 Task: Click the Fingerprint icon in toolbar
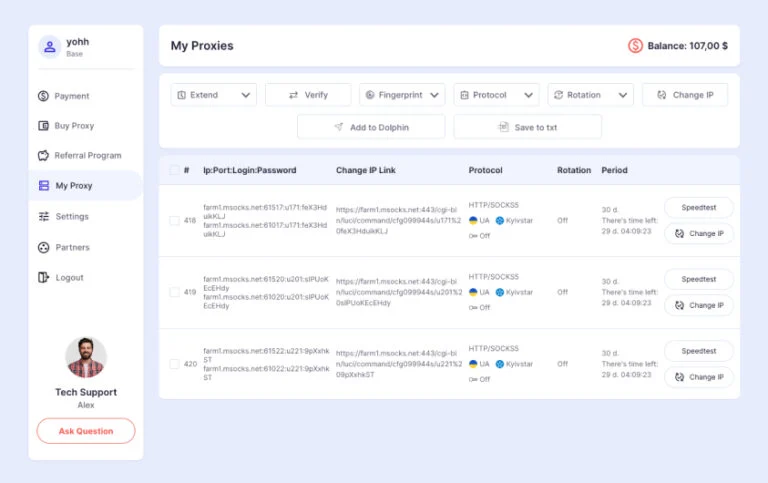(x=370, y=95)
